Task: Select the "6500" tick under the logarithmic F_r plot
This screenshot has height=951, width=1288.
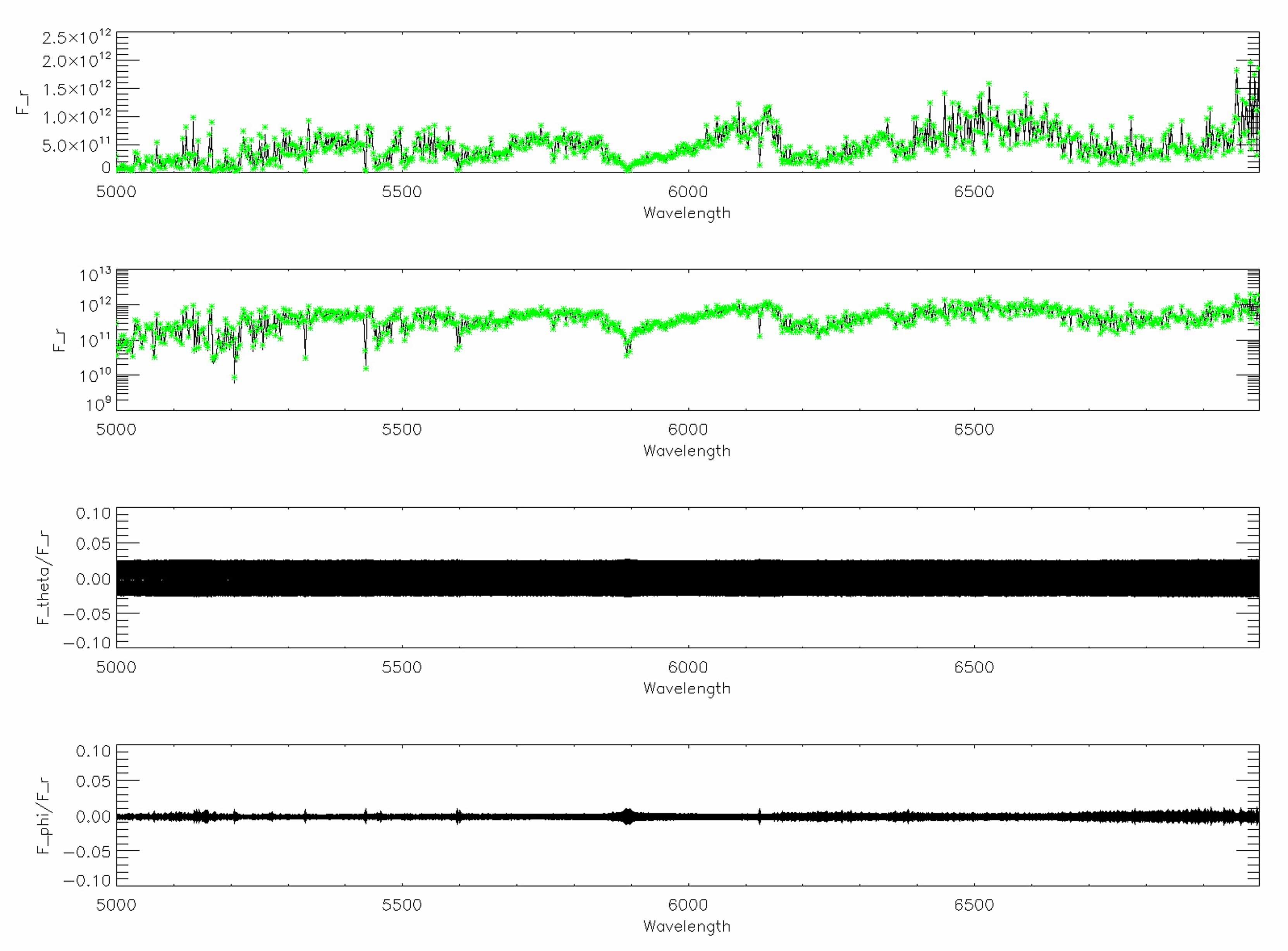Action: tap(974, 429)
